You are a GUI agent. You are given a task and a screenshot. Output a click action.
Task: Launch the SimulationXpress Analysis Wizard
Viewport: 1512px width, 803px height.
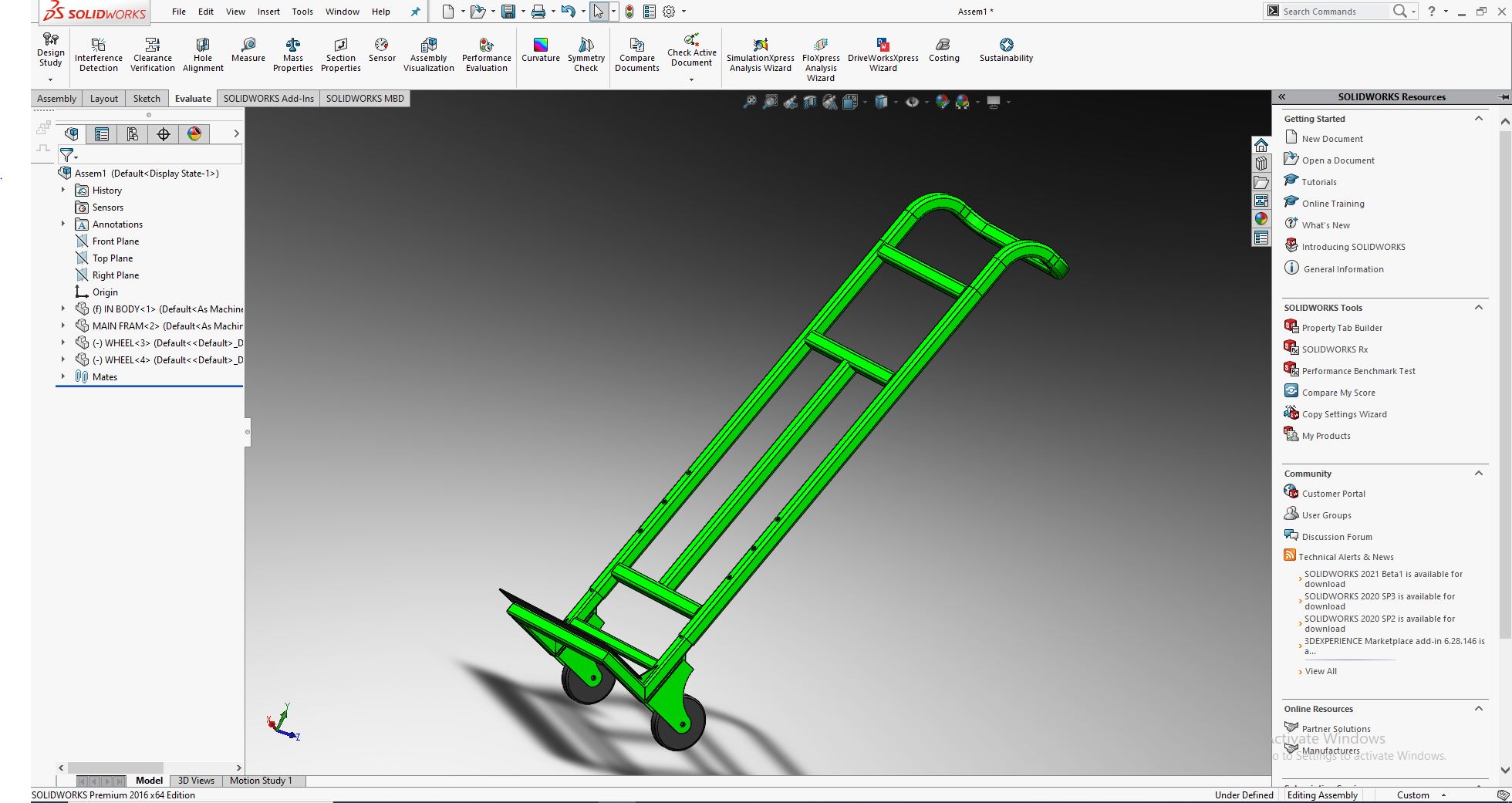(761, 54)
